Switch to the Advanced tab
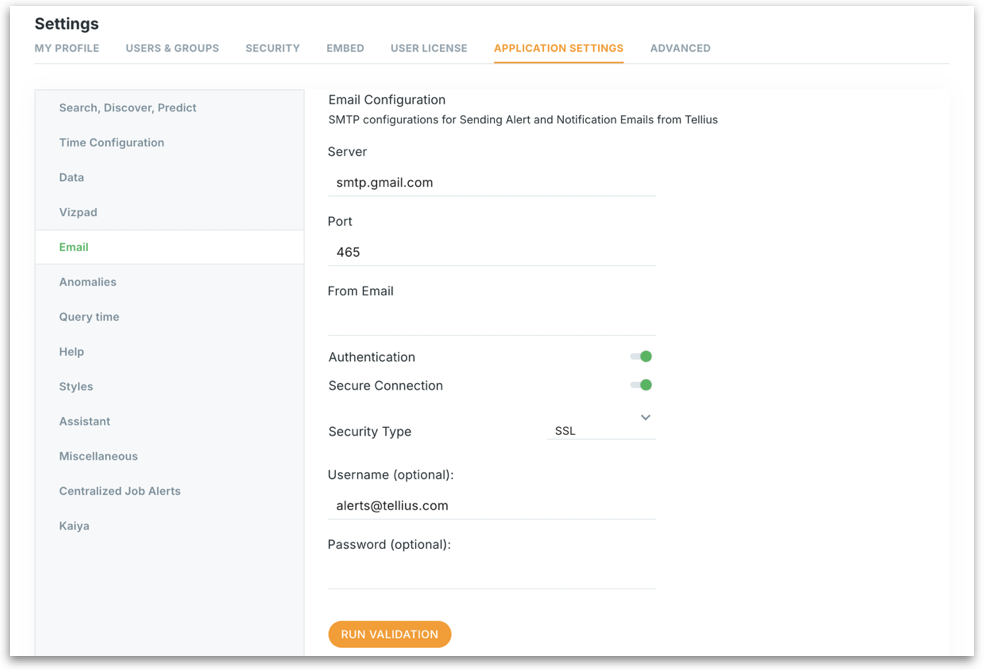984x670 pixels. coord(680,48)
